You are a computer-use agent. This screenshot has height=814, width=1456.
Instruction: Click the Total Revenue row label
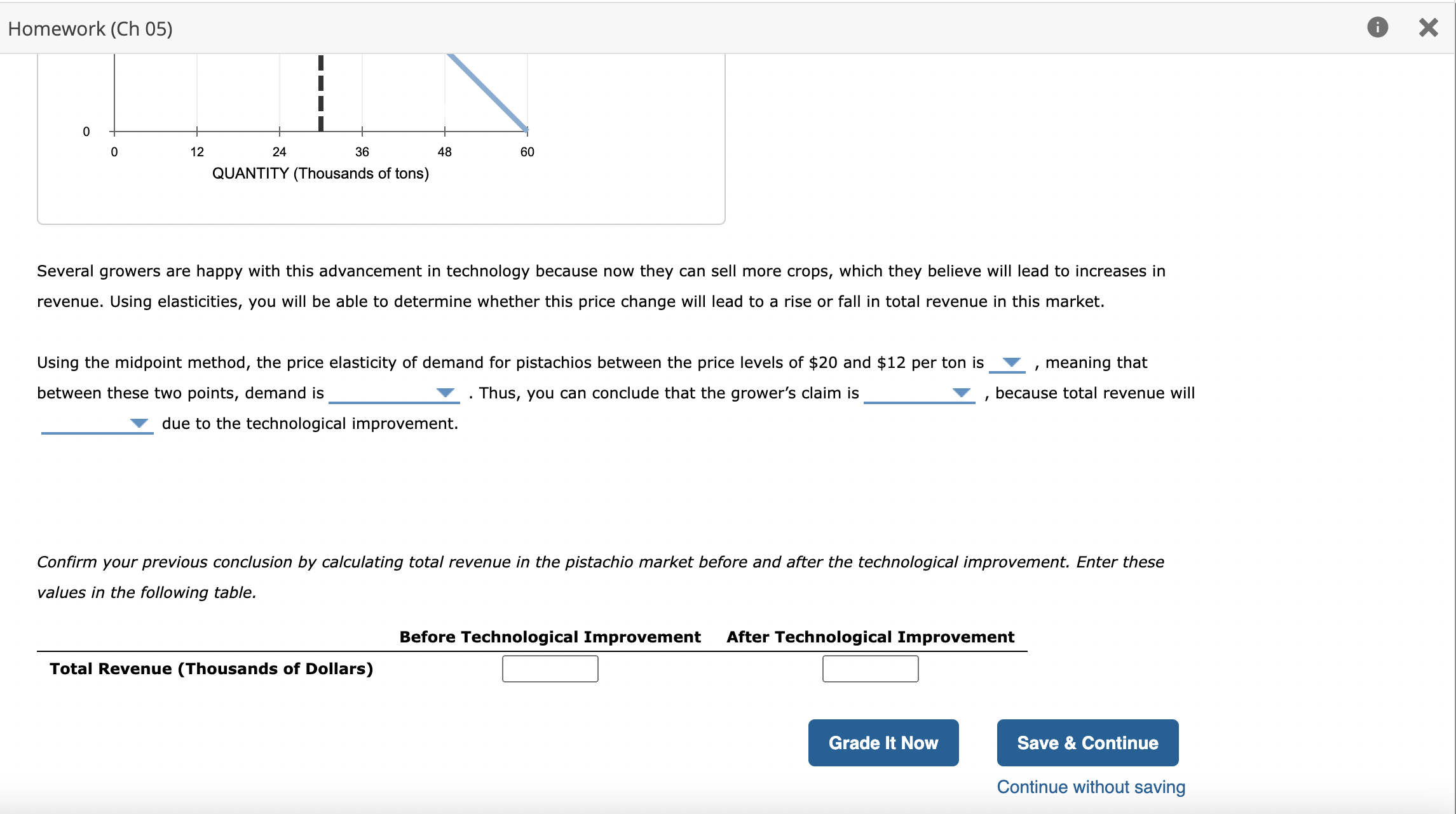212,668
